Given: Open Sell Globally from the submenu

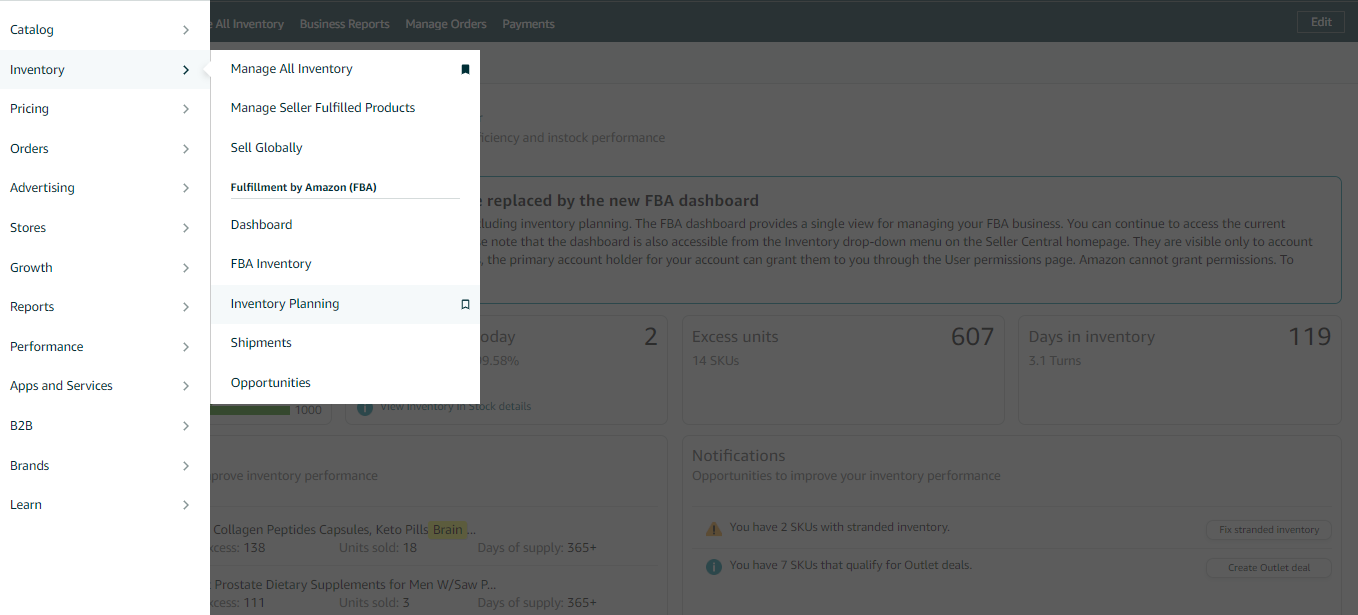Looking at the screenshot, I should [266, 147].
